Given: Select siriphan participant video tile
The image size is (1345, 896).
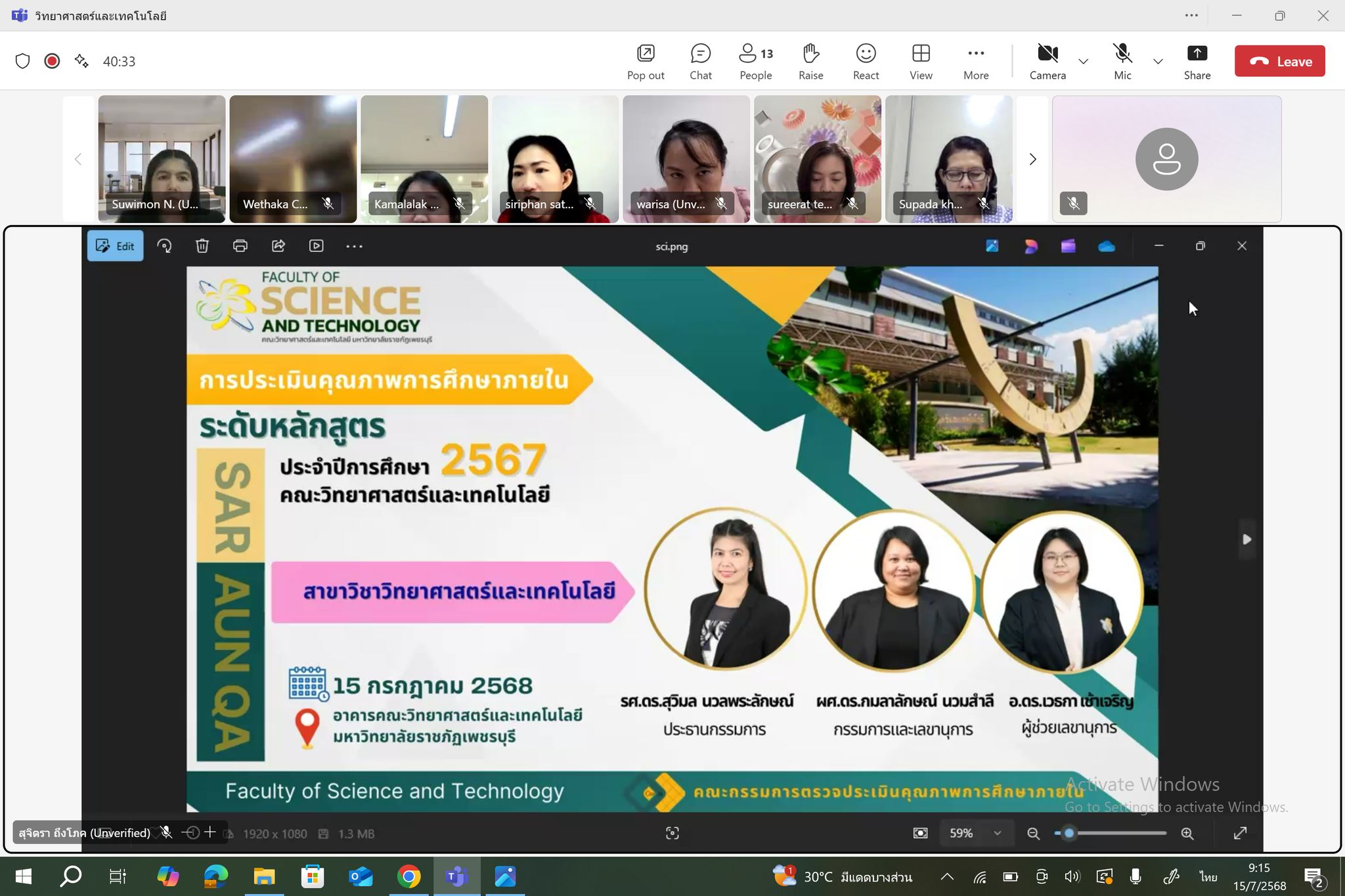Looking at the screenshot, I should (x=555, y=158).
